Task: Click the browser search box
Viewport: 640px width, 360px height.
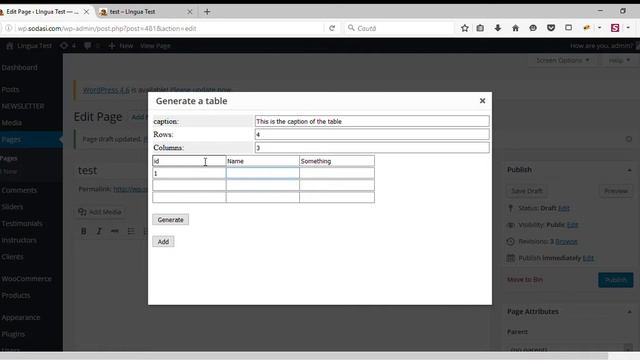Action: 400,28
